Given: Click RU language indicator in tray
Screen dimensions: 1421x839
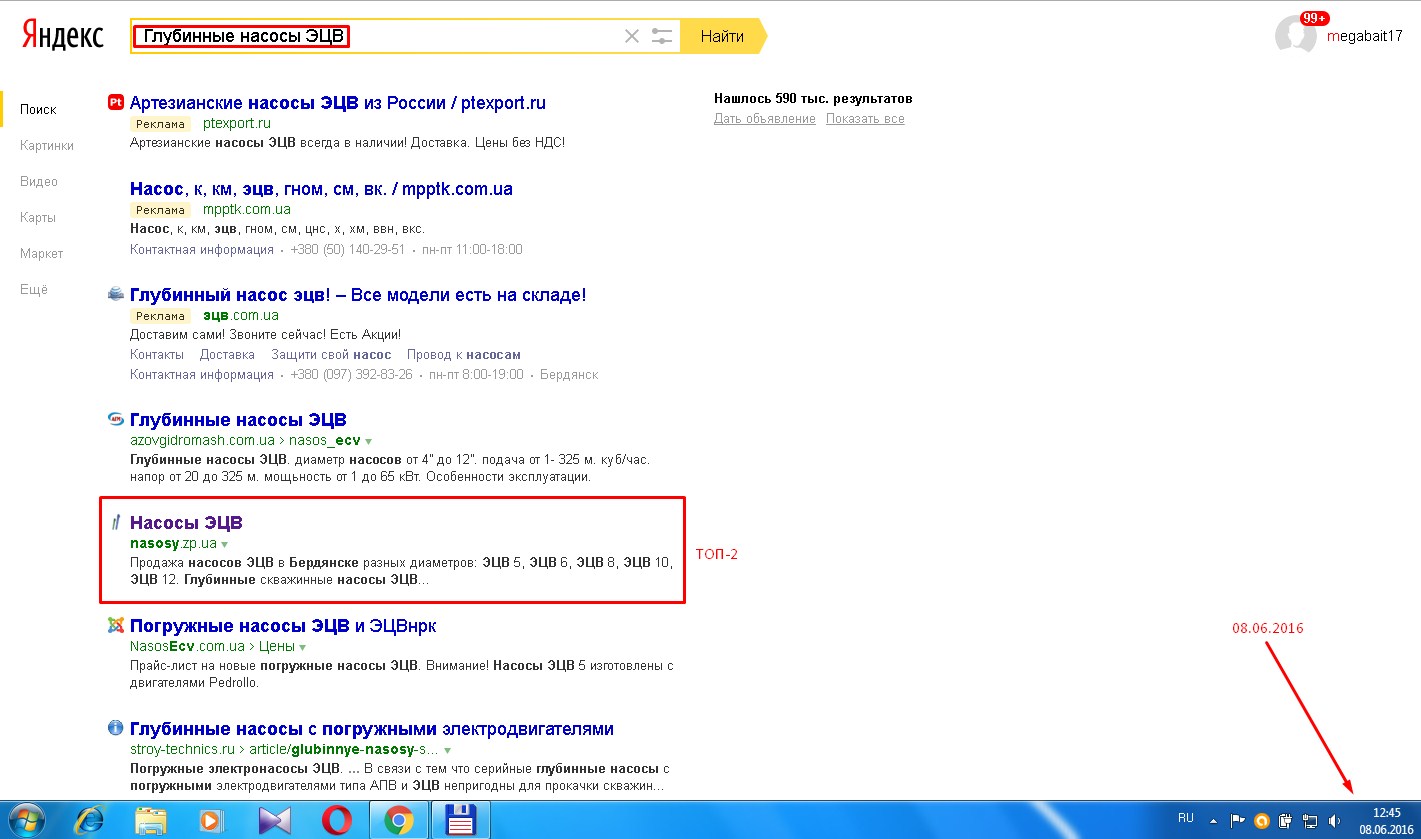Looking at the screenshot, I should 1186,817.
